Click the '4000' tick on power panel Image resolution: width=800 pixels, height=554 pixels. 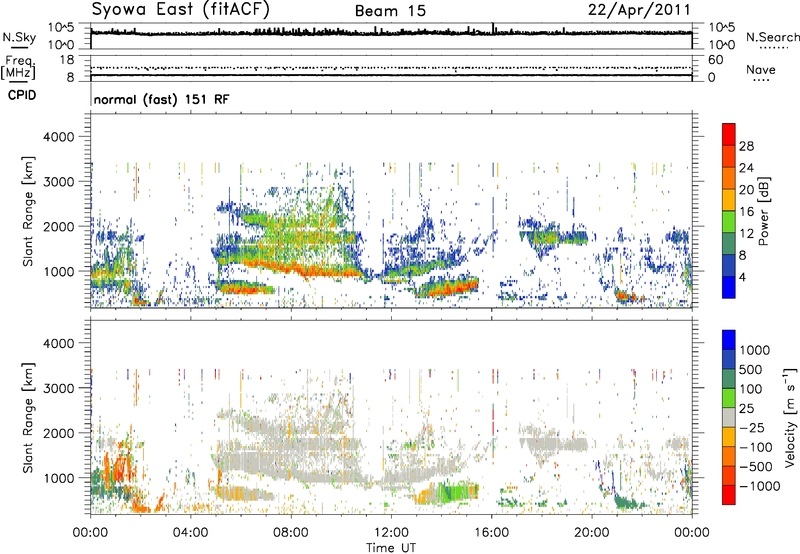(x=59, y=137)
